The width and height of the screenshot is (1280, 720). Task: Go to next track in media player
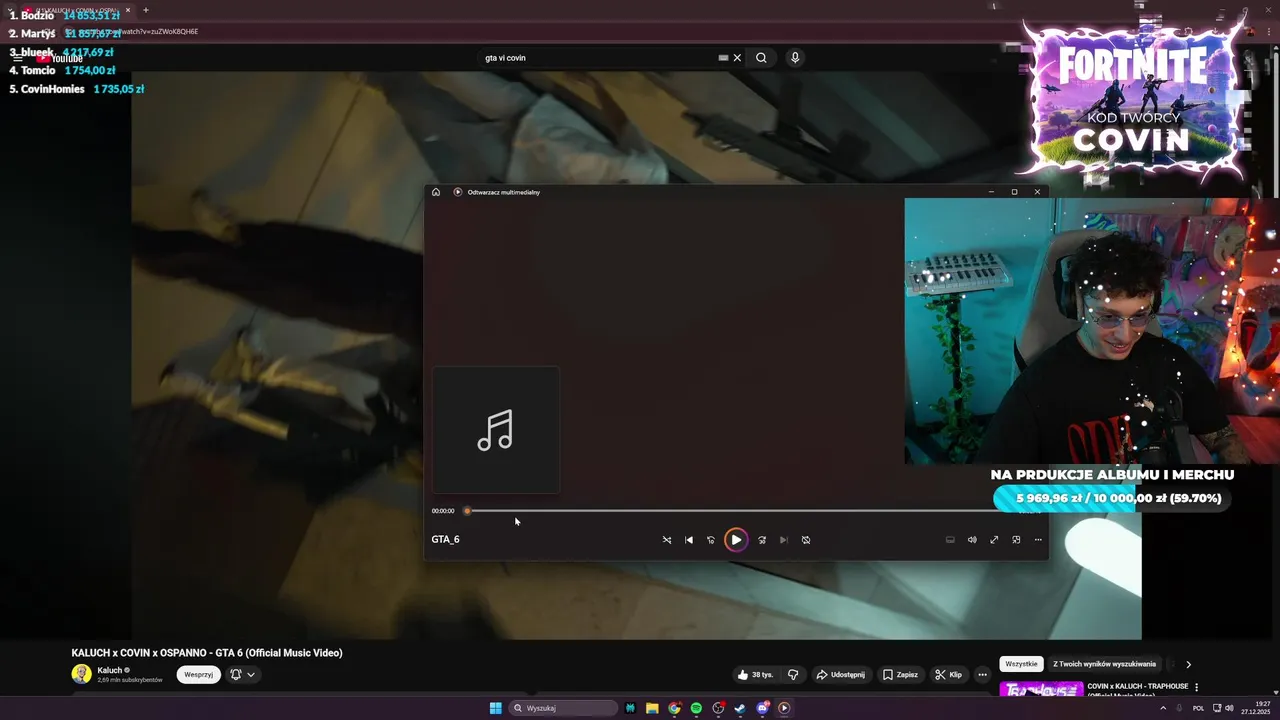(x=784, y=540)
